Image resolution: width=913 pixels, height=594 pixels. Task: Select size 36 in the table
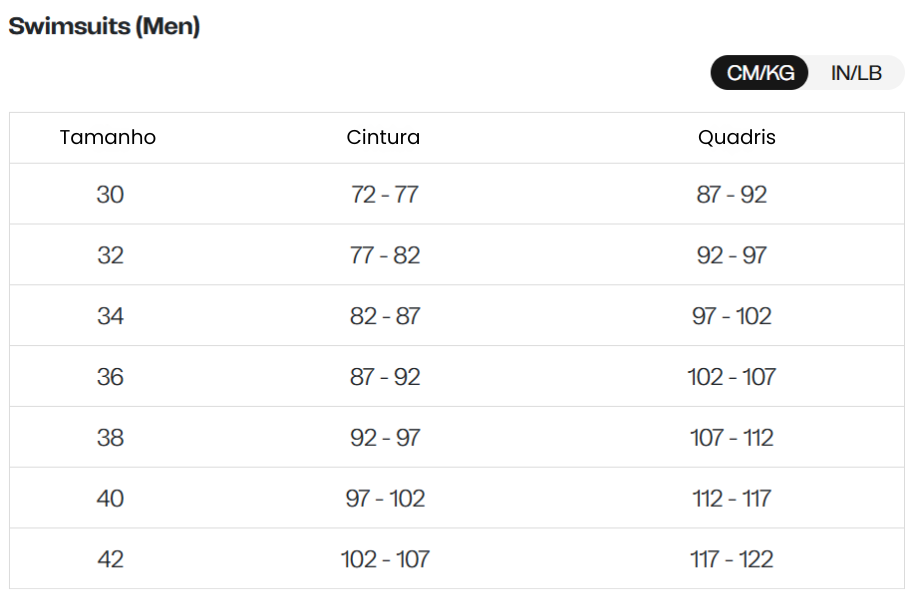click(x=110, y=377)
